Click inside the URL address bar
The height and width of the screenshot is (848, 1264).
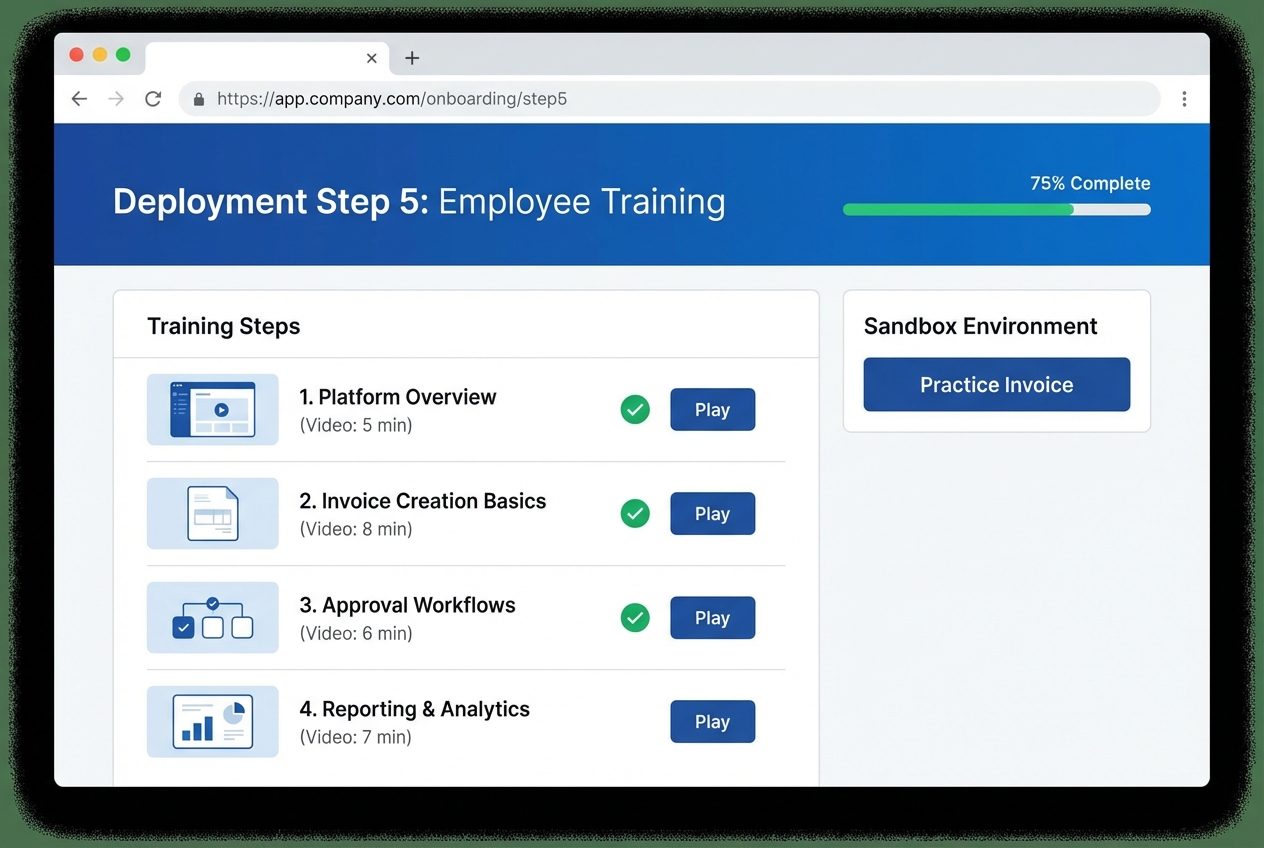(600, 99)
